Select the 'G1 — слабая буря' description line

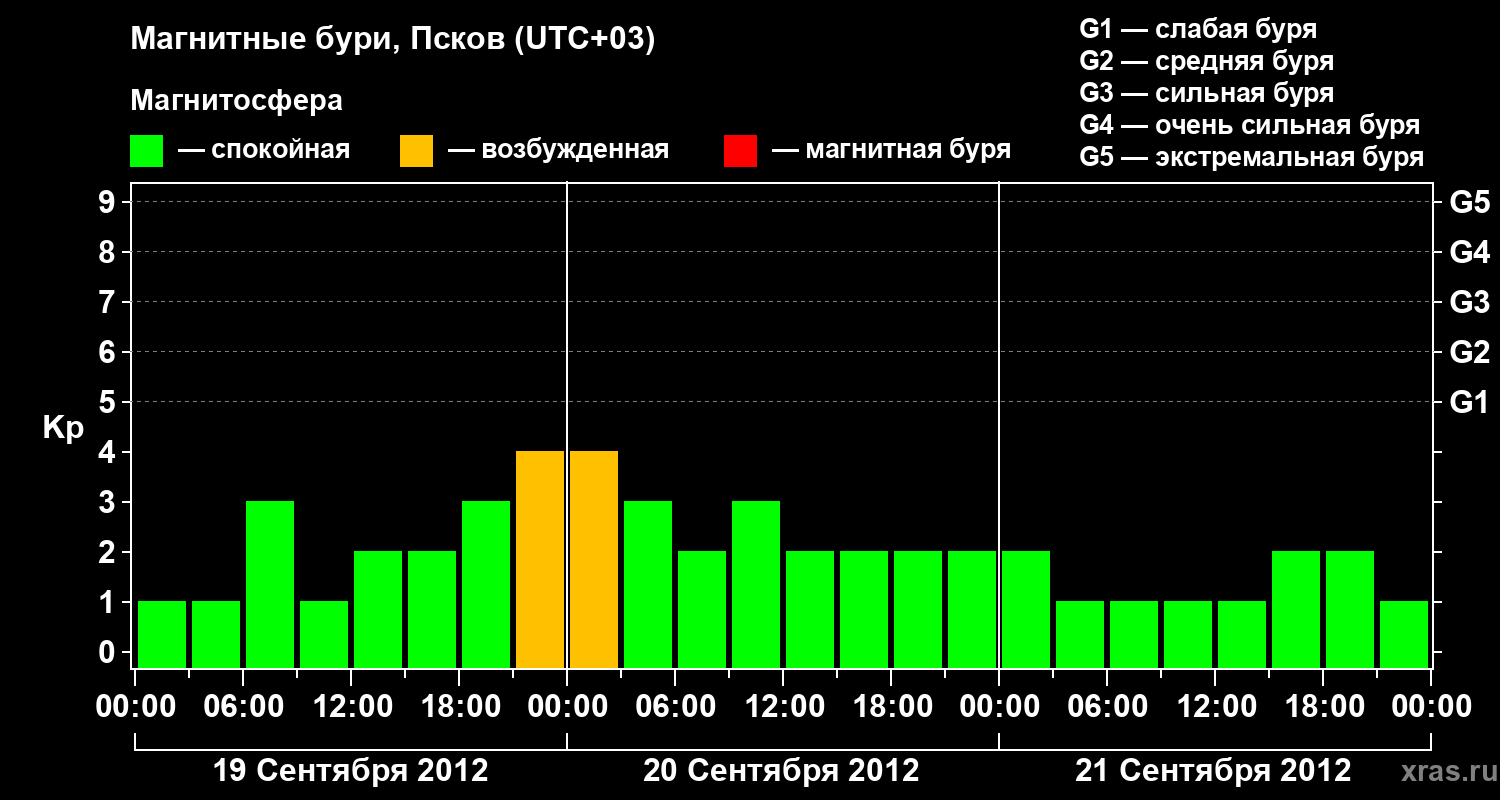click(x=1198, y=29)
